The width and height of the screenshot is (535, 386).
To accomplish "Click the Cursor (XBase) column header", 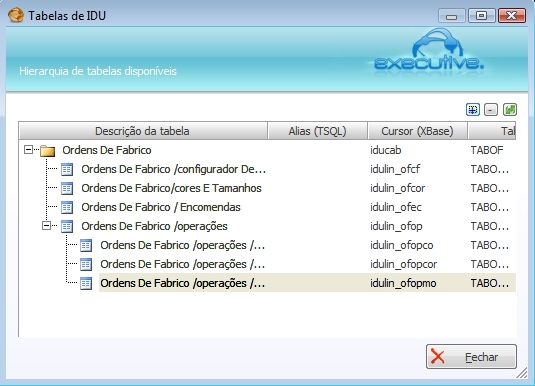I will 417,131.
